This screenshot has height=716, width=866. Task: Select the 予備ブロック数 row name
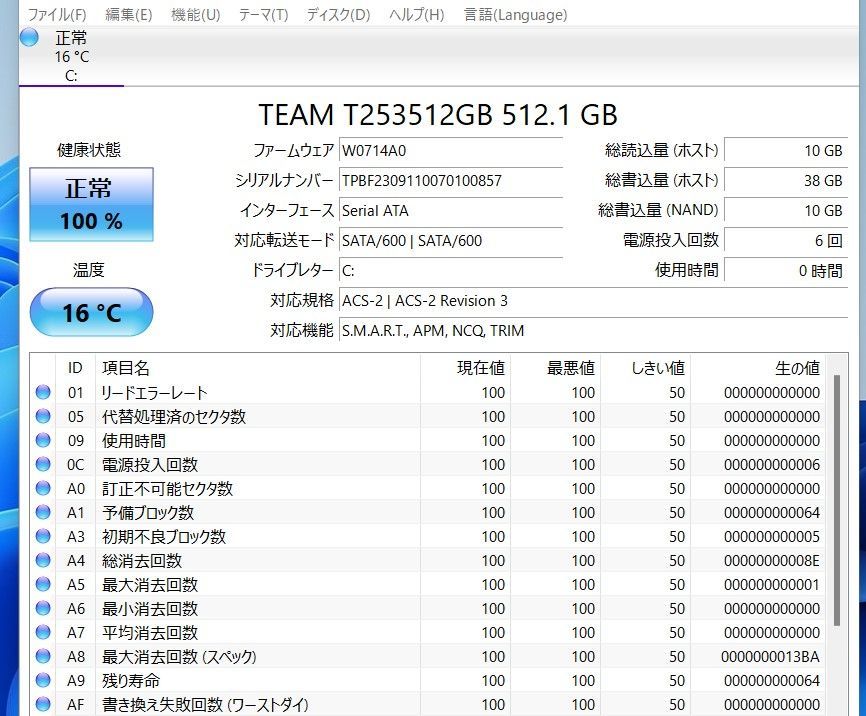click(x=147, y=513)
